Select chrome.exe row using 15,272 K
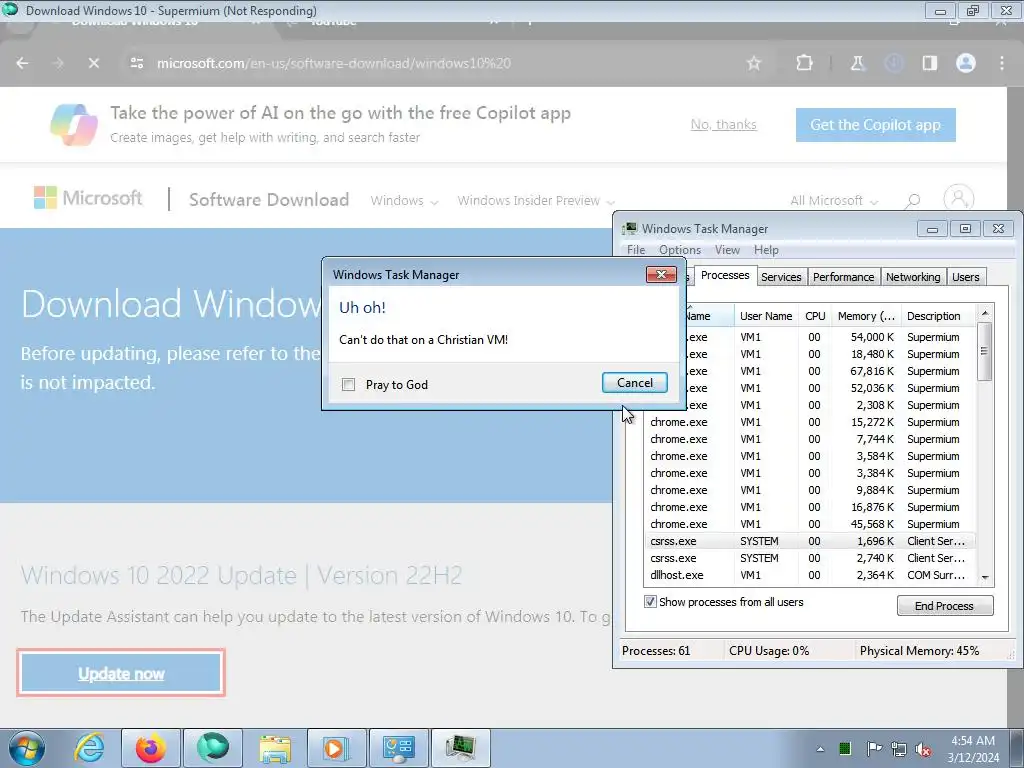 [810, 423]
